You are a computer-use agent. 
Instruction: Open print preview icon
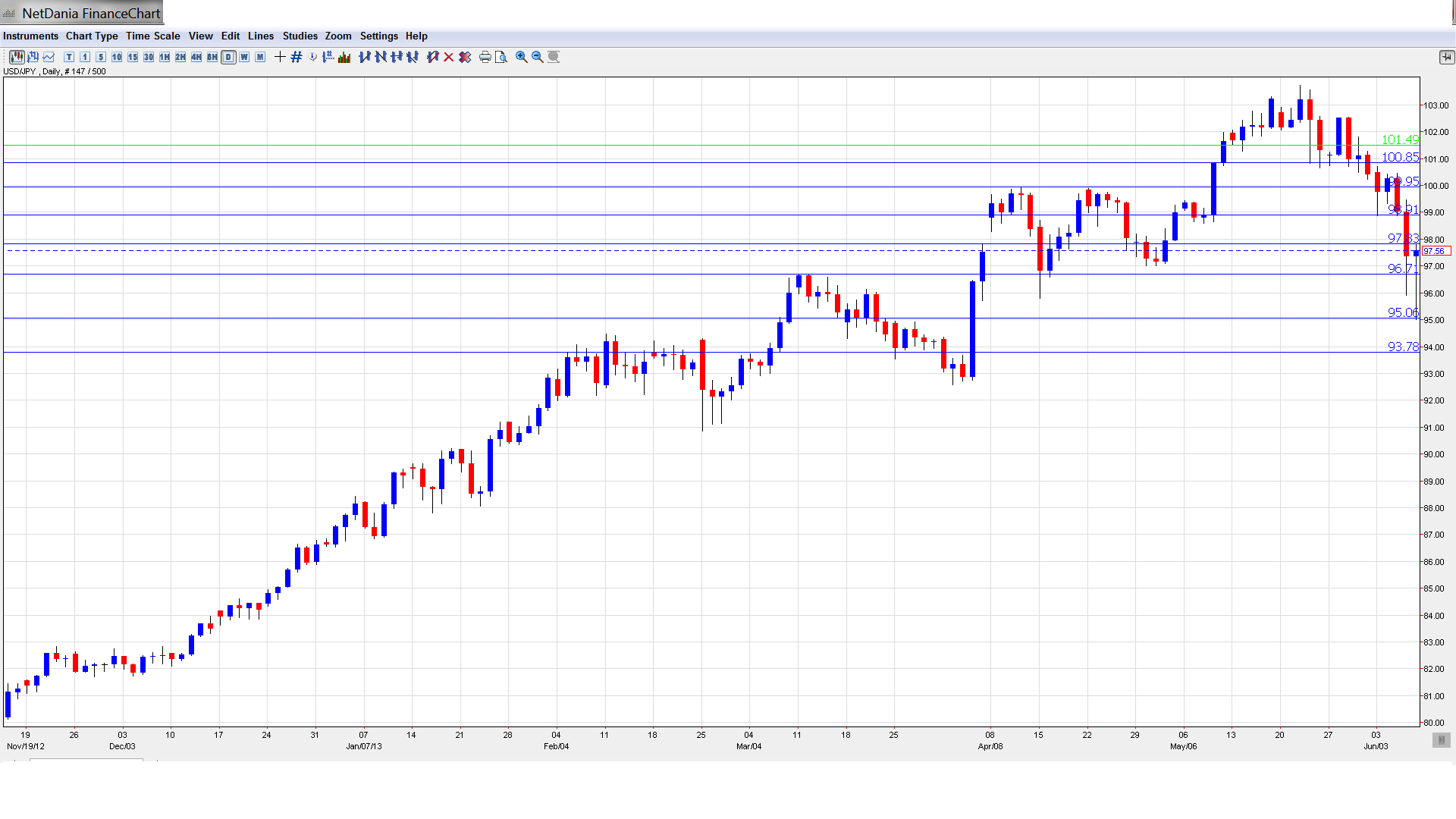tap(500, 57)
